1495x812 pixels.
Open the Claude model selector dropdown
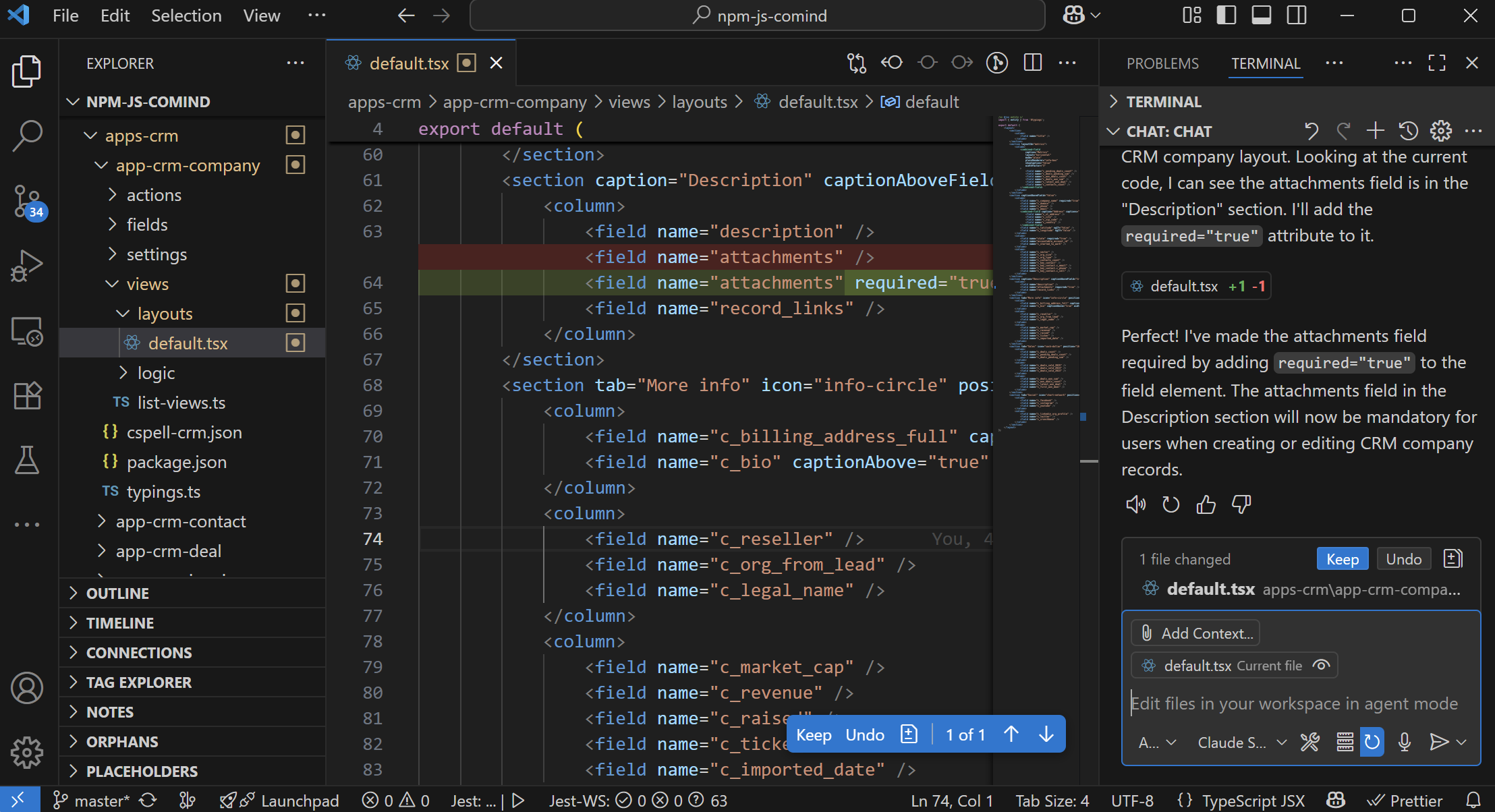[x=1240, y=742]
